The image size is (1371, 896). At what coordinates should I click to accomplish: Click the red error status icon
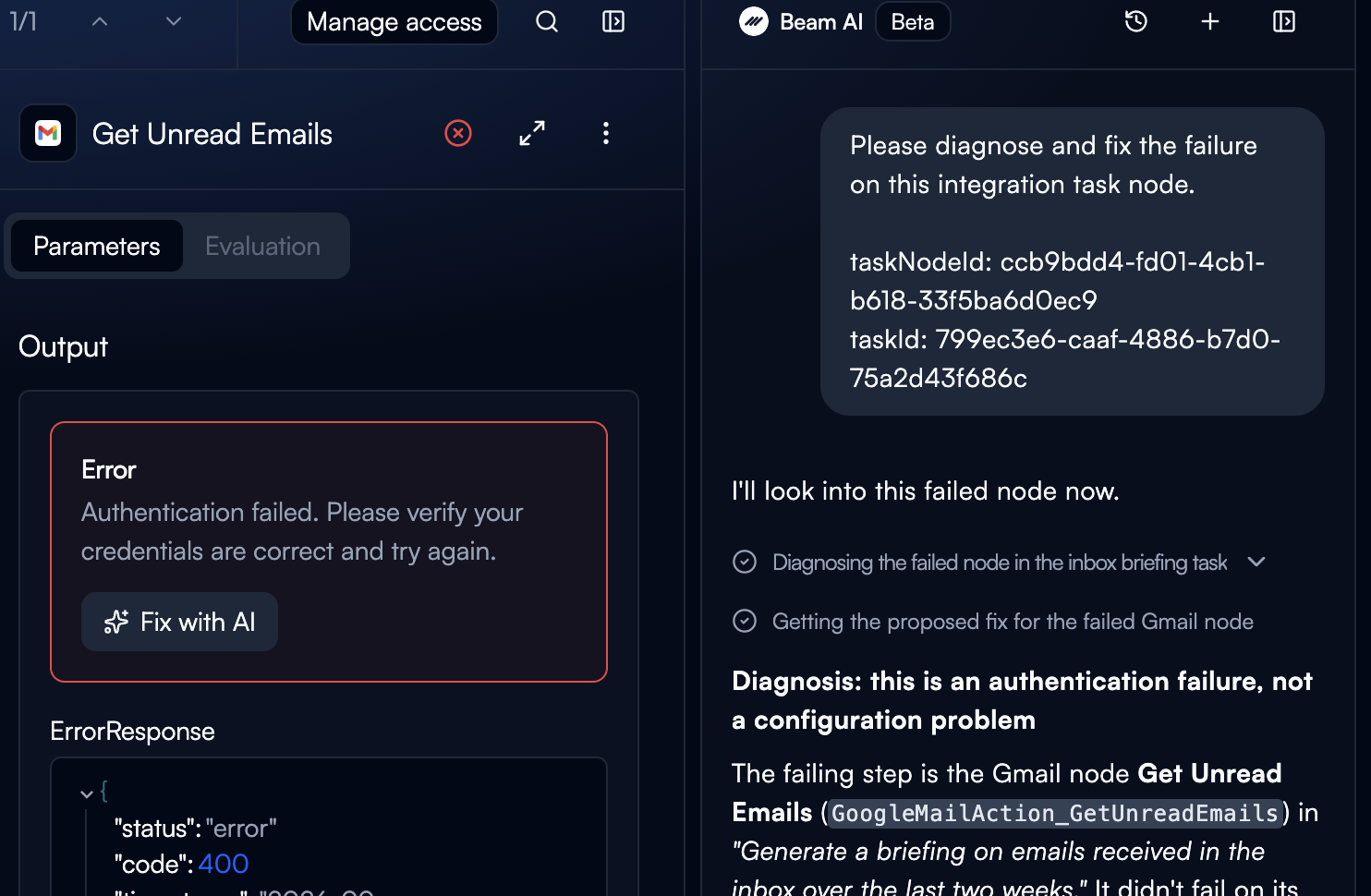[458, 133]
